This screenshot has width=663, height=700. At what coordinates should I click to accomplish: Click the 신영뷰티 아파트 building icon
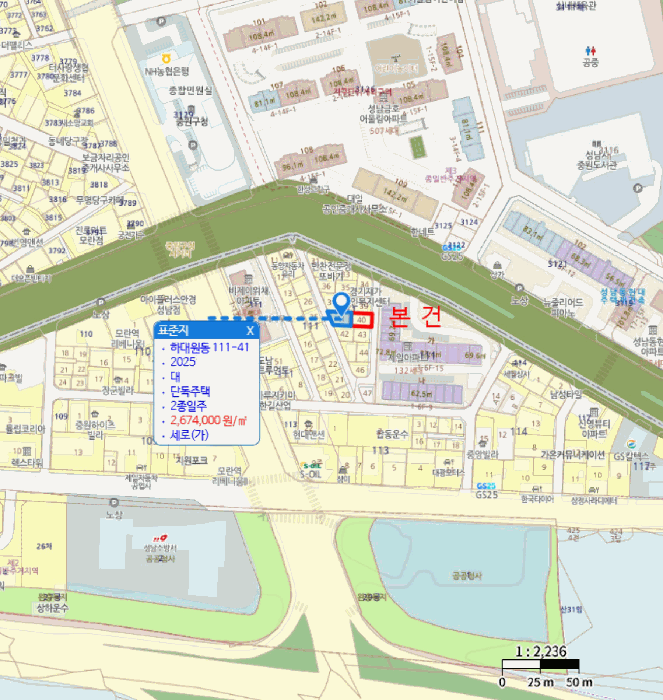point(593,412)
